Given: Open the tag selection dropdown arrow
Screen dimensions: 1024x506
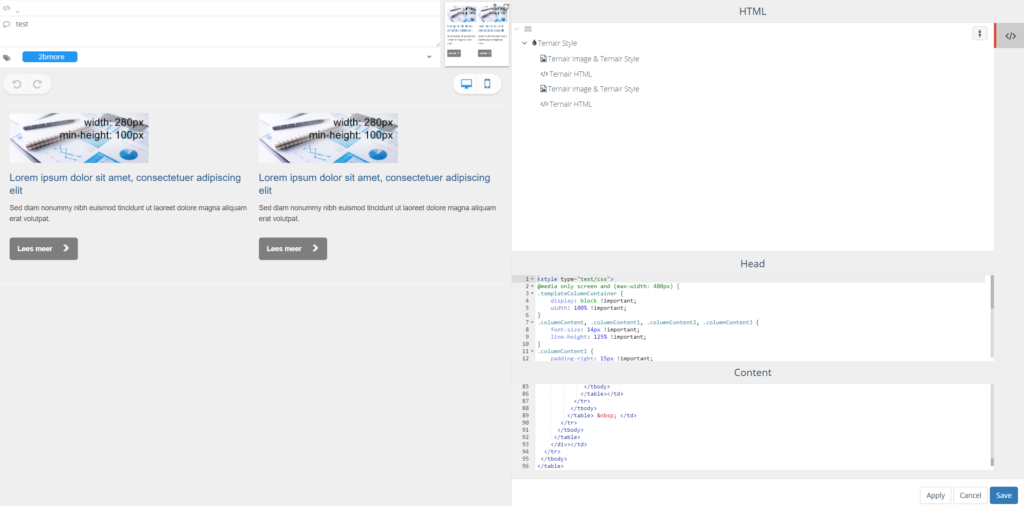Looking at the screenshot, I should pyautogui.click(x=429, y=57).
